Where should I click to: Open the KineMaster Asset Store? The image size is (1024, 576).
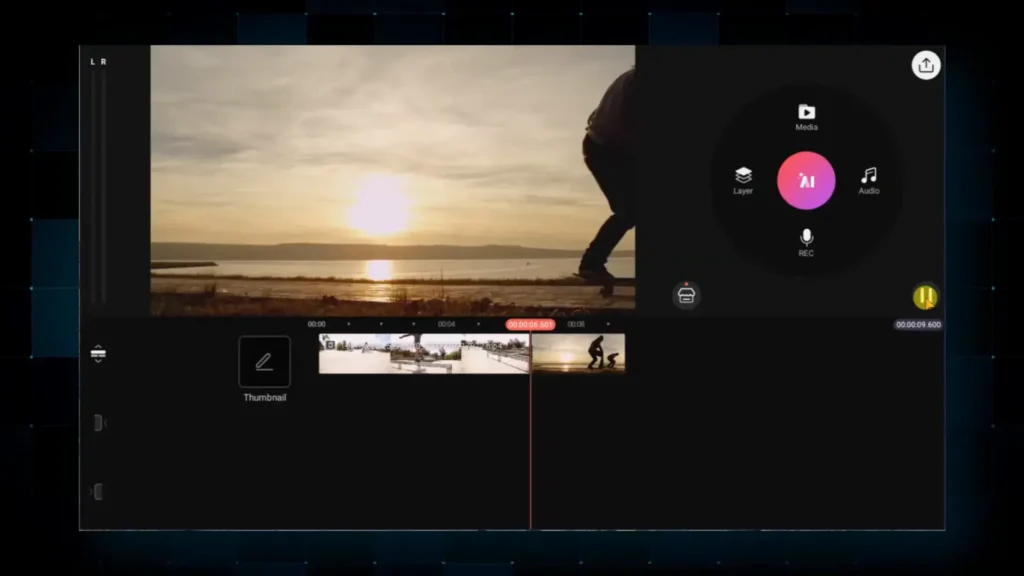click(x=686, y=296)
